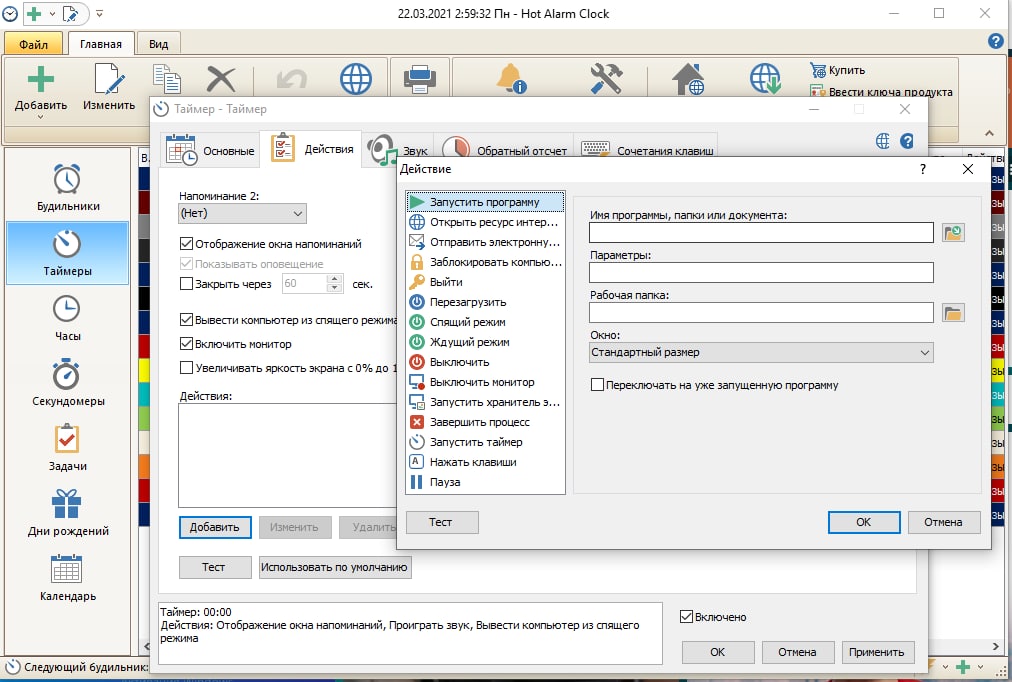Click the globe with download arrow icon

click(x=765, y=79)
